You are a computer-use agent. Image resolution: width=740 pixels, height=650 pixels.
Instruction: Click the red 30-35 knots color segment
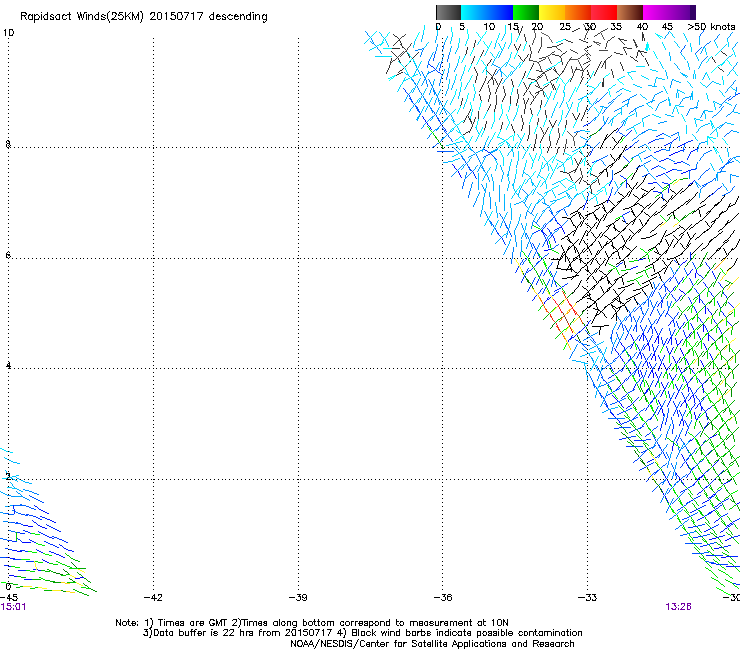[604, 12]
